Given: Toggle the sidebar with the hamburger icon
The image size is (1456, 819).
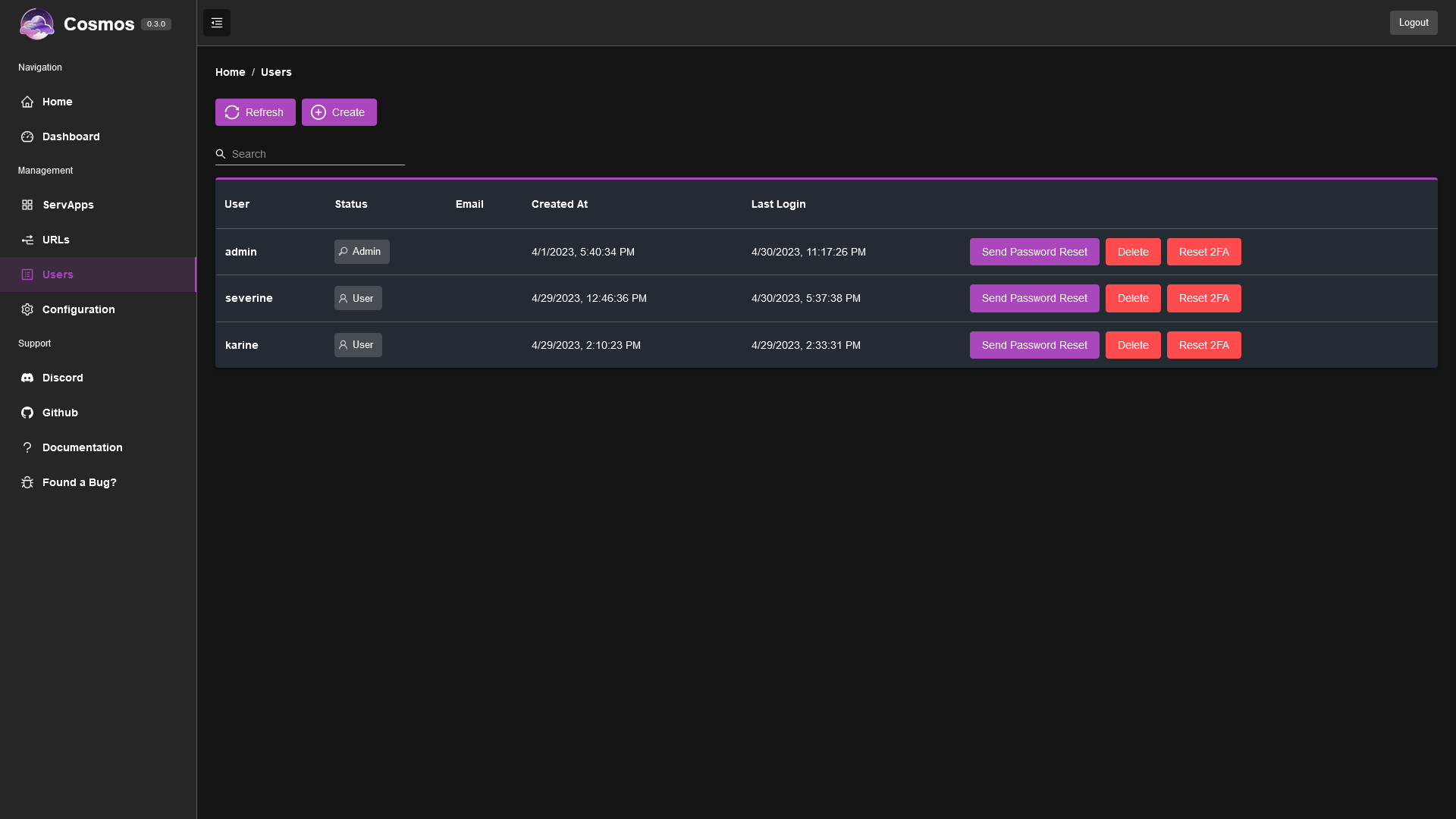Looking at the screenshot, I should pos(216,23).
